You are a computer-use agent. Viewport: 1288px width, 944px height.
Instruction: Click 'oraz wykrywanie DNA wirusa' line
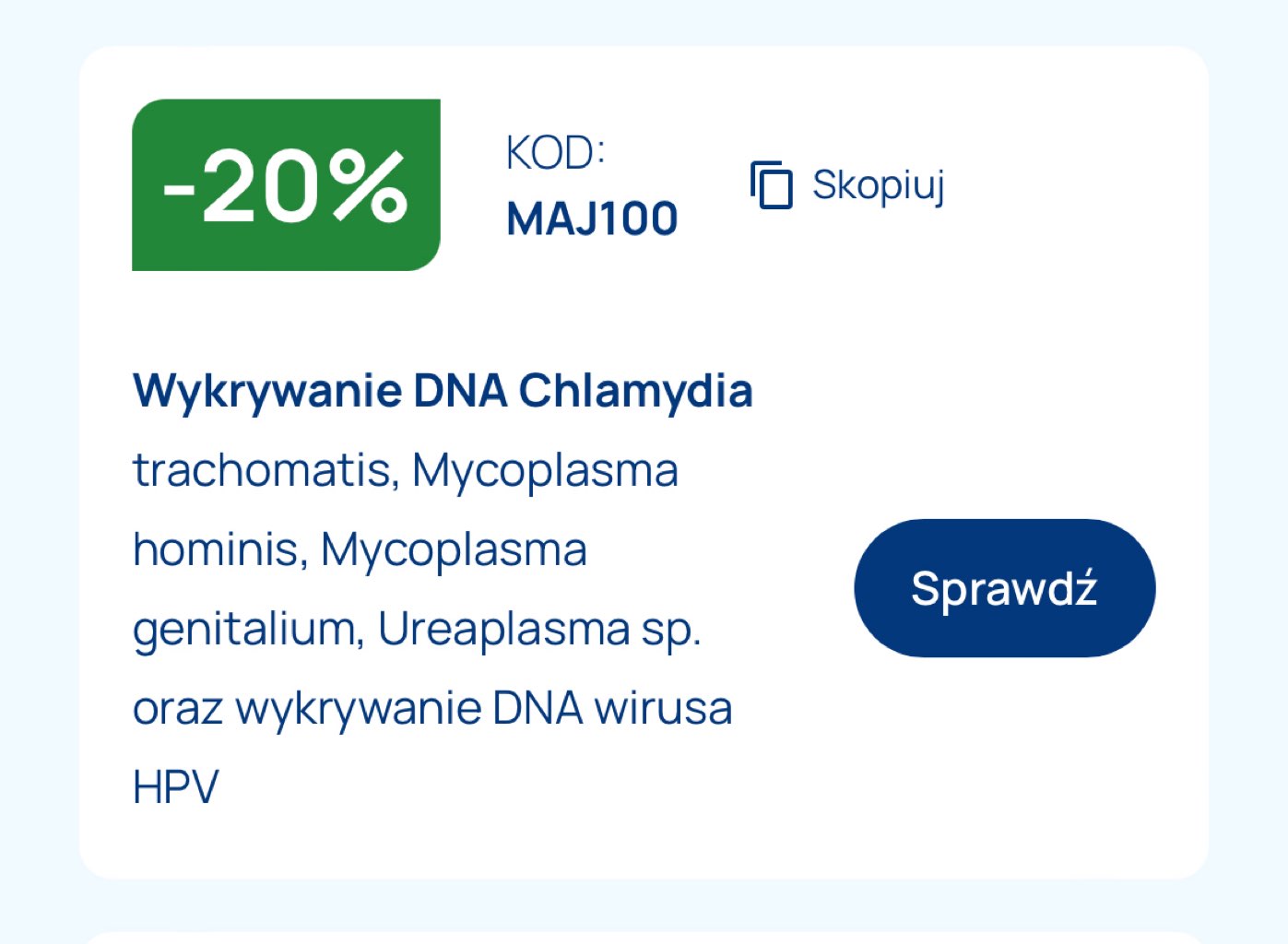[432, 709]
